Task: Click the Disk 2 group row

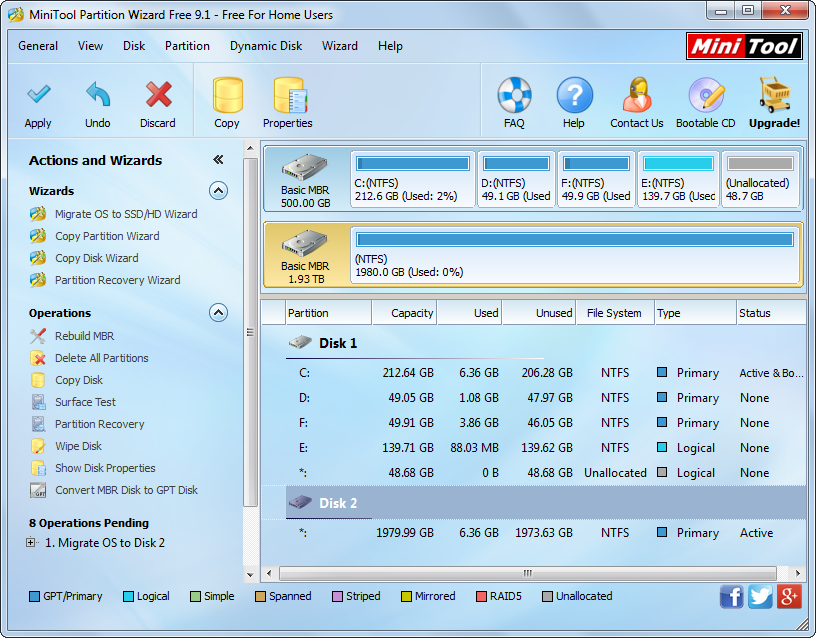Action: [x=533, y=503]
